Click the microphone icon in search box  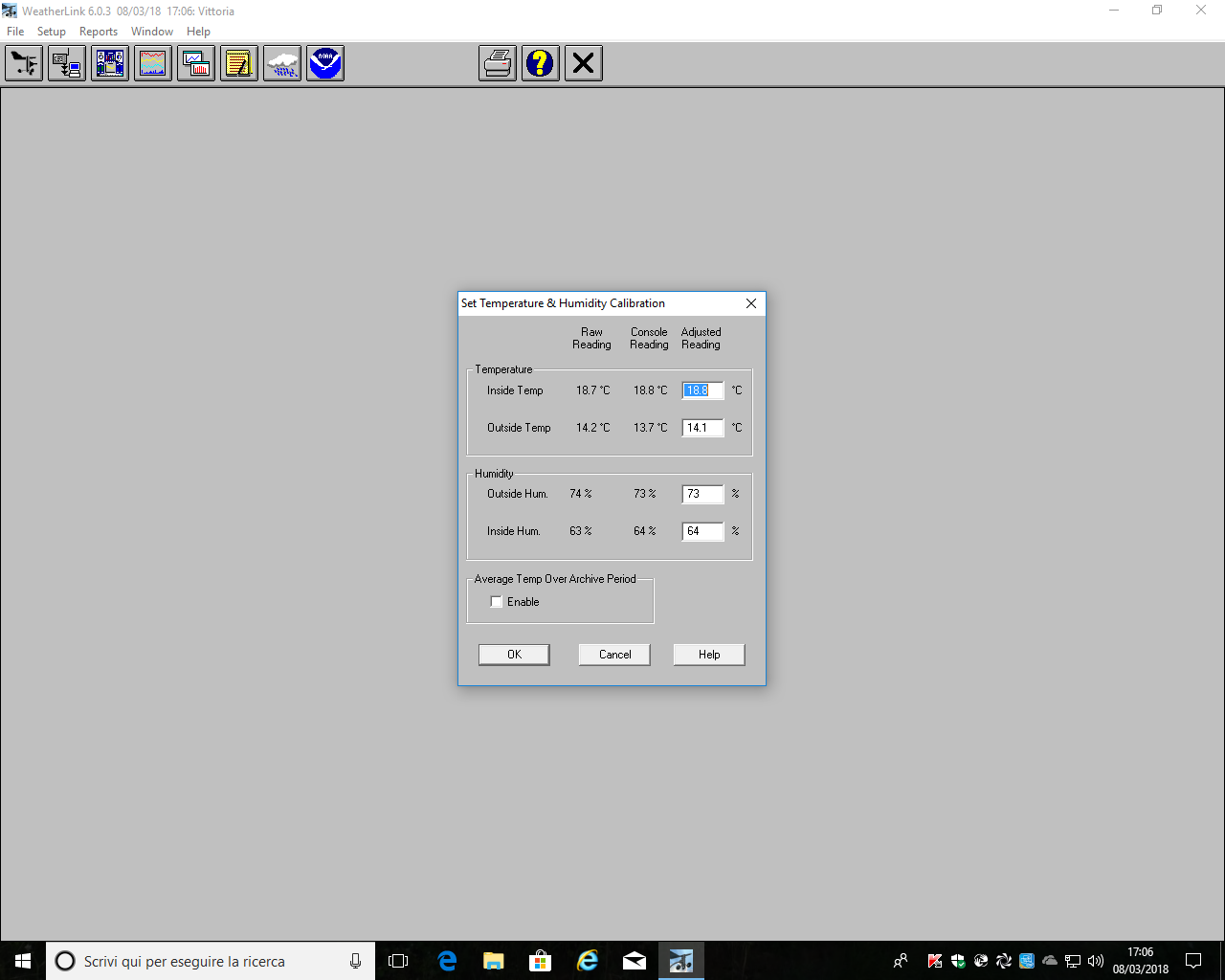(356, 961)
